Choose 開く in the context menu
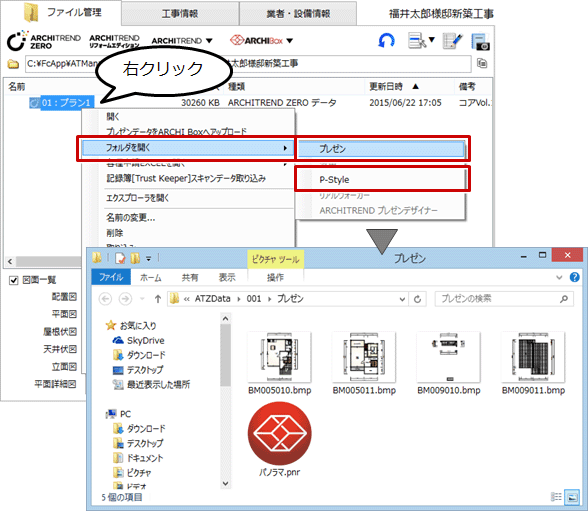 tap(113, 117)
